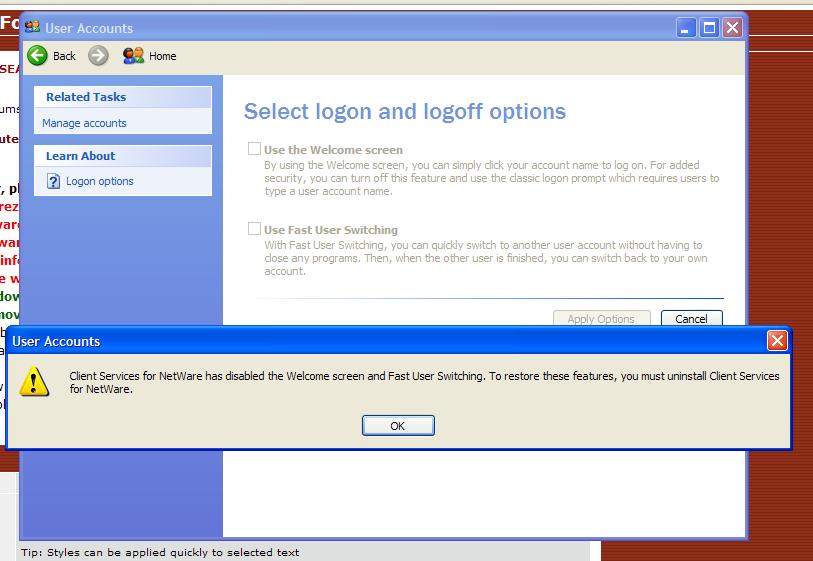Toggle Use the Welcome screen checkbox
The image size is (813, 561).
tap(254, 149)
